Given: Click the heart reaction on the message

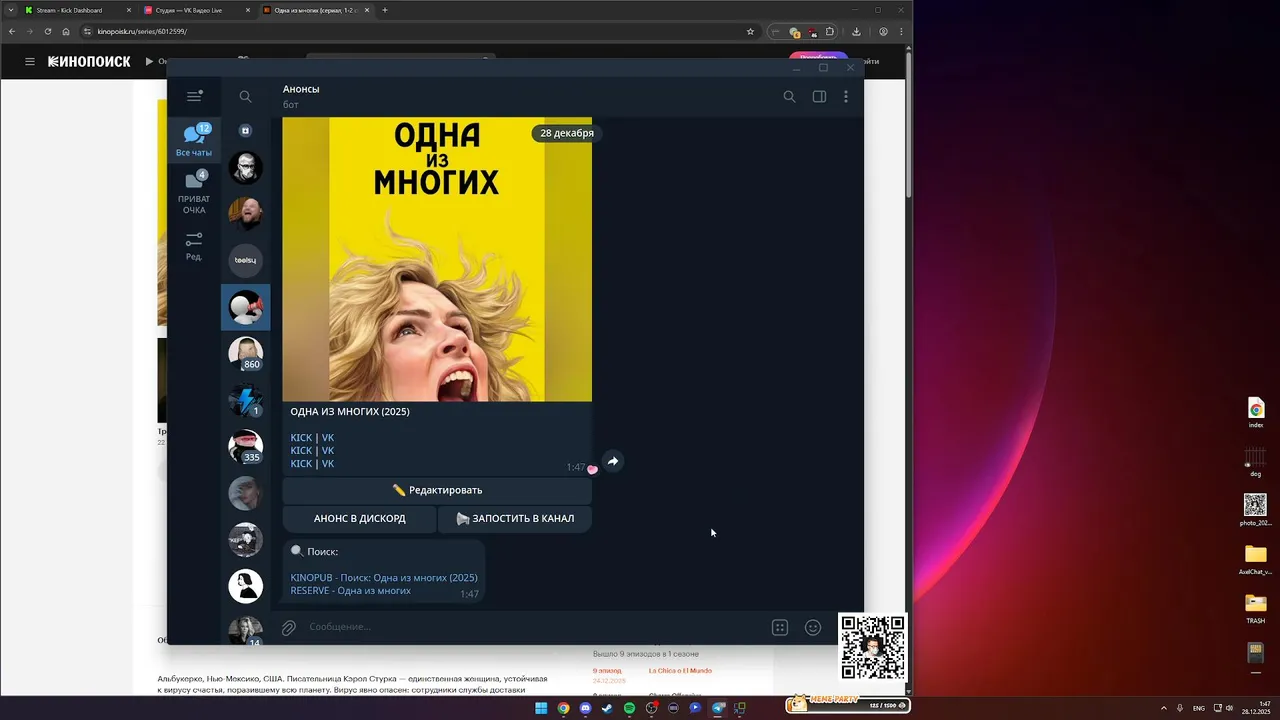Looking at the screenshot, I should [x=592, y=469].
